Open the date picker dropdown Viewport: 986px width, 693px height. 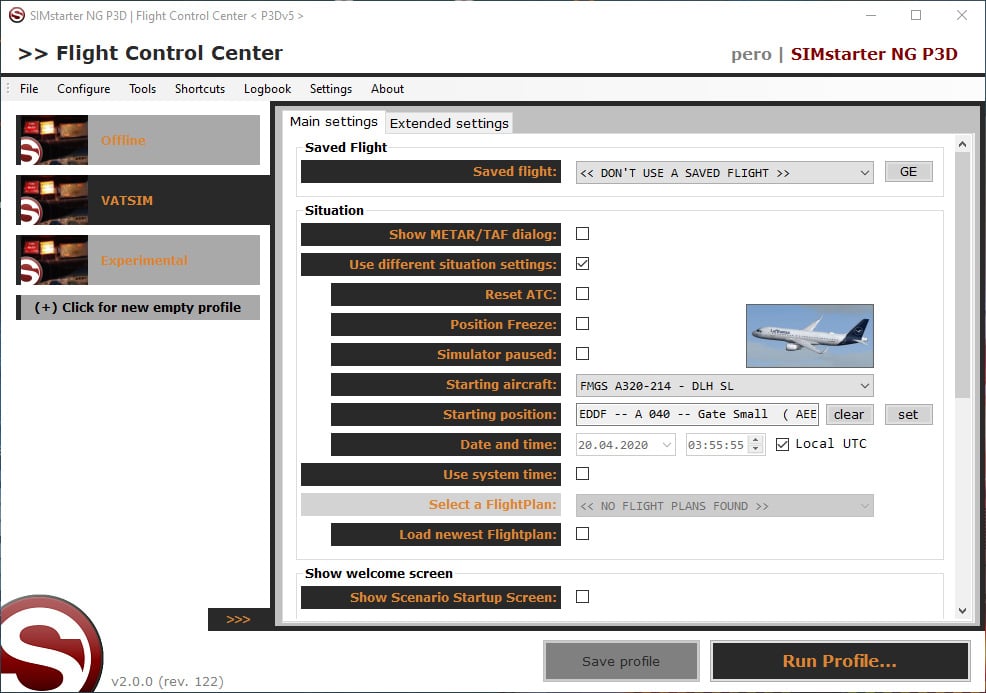(x=666, y=445)
